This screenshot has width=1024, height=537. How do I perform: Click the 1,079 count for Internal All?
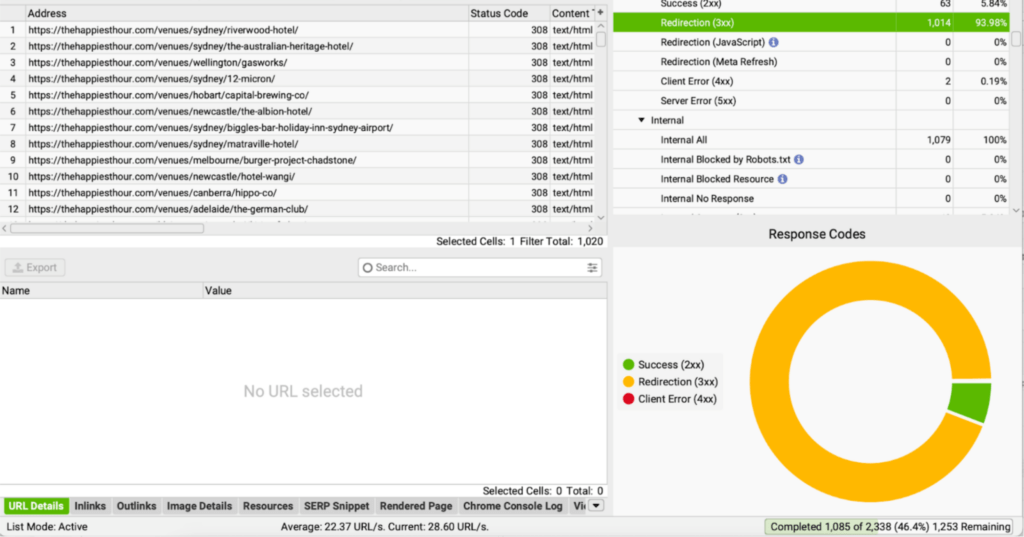point(938,140)
